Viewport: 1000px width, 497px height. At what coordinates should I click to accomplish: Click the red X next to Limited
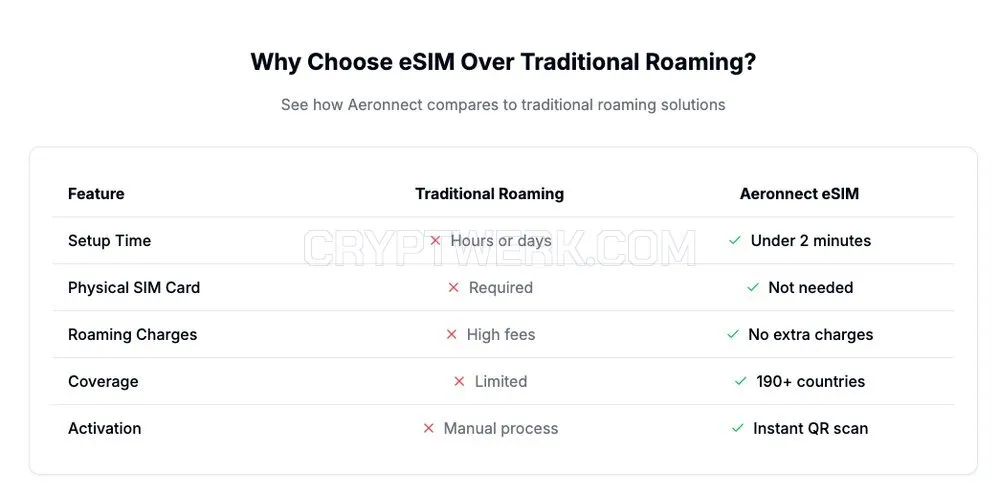459,382
